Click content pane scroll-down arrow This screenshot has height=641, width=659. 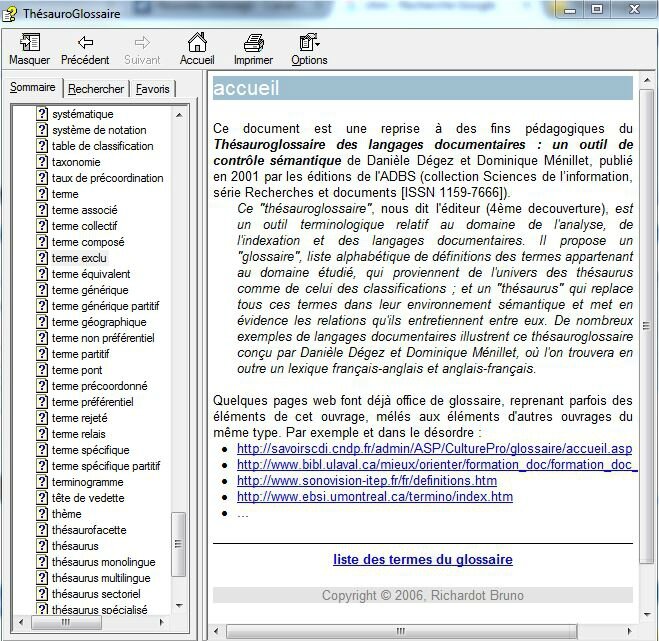[x=646, y=615]
